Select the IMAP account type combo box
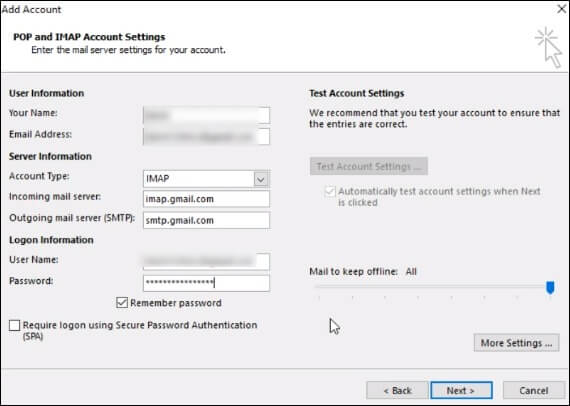The width and height of the screenshot is (570, 406). (206, 179)
